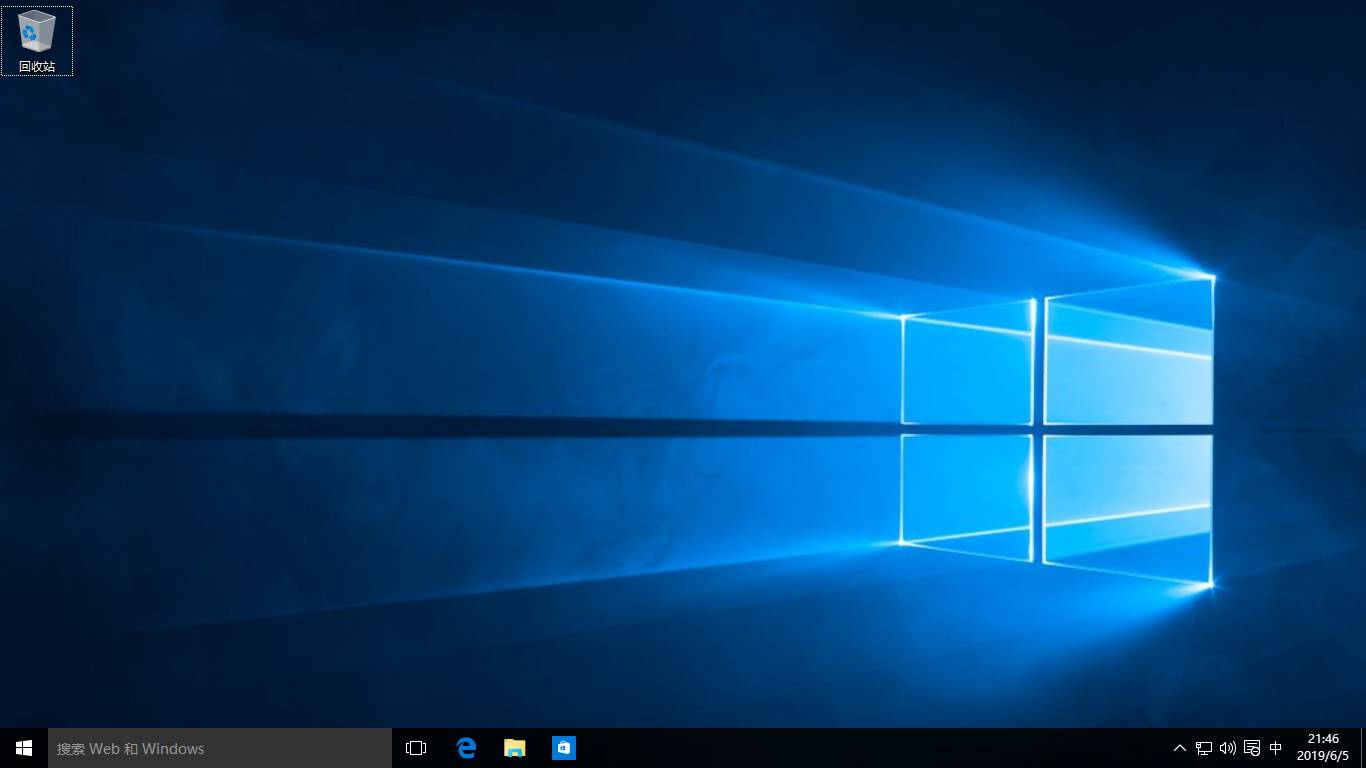Click Show Desktop at taskbar's far right
Viewport: 1366px width, 768px height.
(x=1363, y=748)
